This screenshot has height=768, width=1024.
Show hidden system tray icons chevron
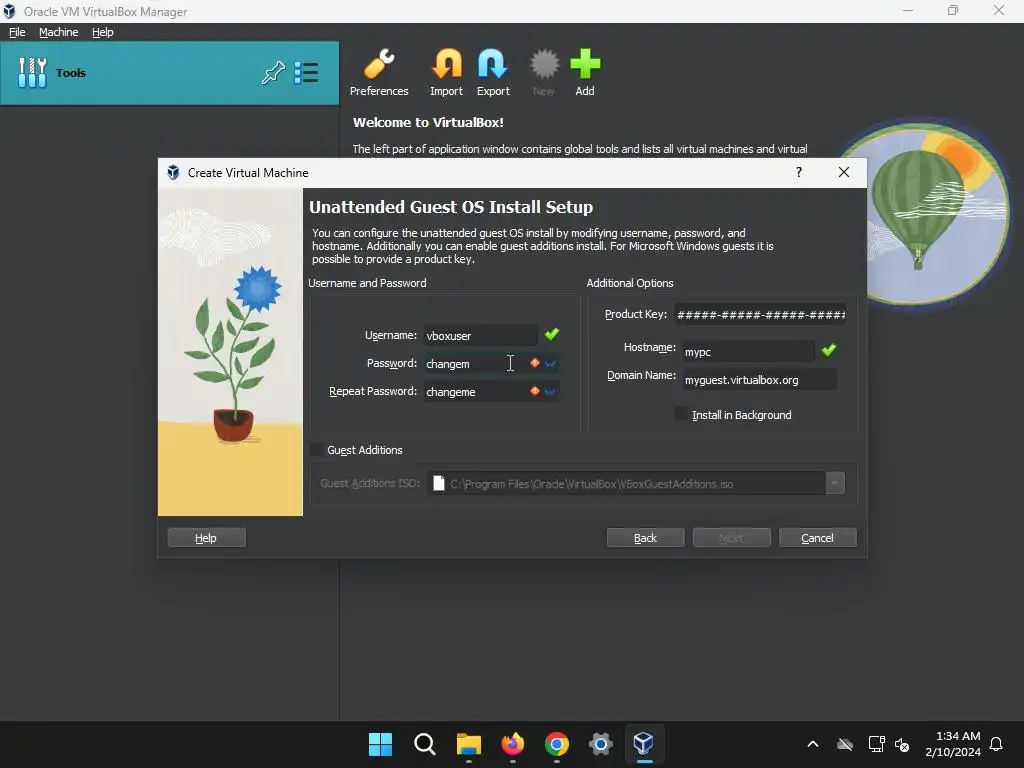point(813,744)
